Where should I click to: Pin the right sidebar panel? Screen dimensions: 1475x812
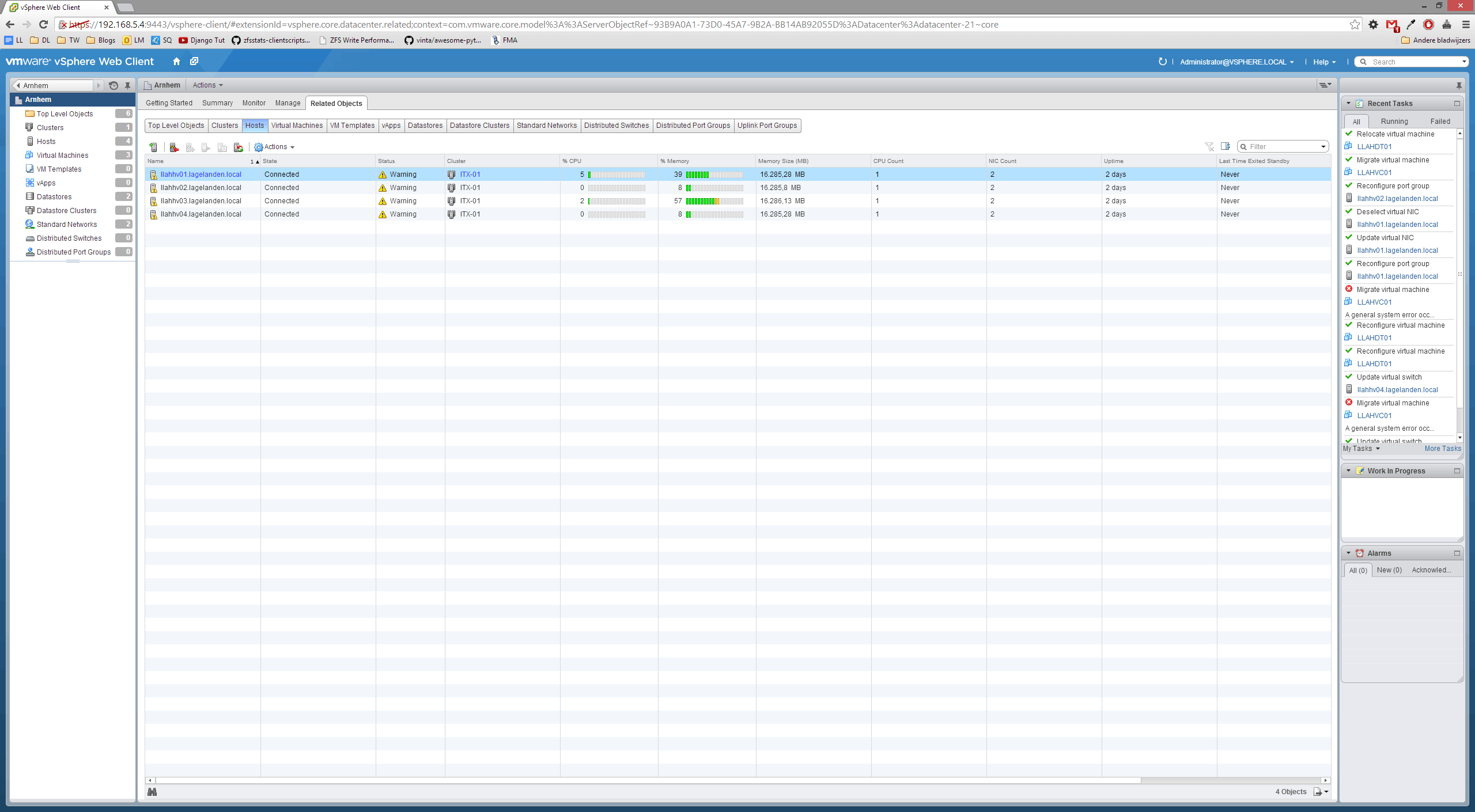pyautogui.click(x=1459, y=86)
